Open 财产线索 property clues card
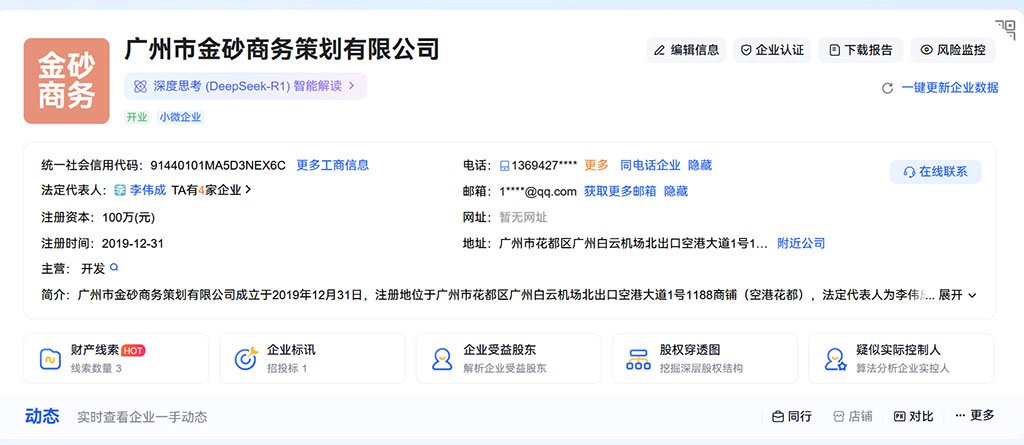The width and height of the screenshot is (1024, 445). (x=116, y=358)
